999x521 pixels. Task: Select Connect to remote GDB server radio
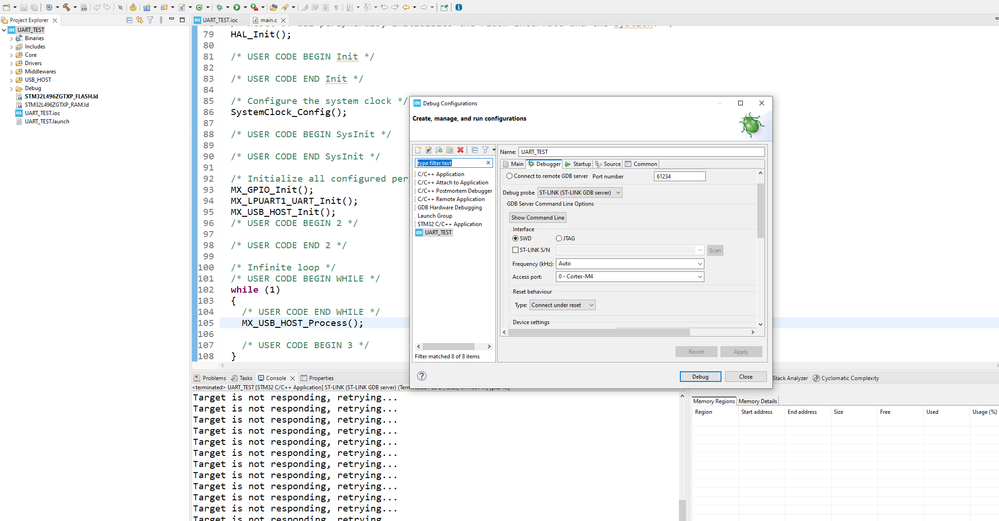coord(509,176)
